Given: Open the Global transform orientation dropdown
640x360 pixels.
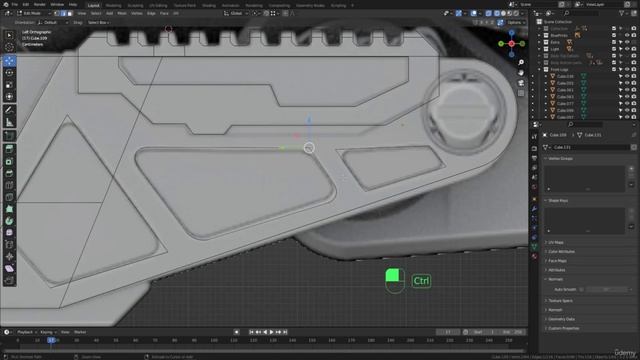Looking at the screenshot, I should point(236,13).
